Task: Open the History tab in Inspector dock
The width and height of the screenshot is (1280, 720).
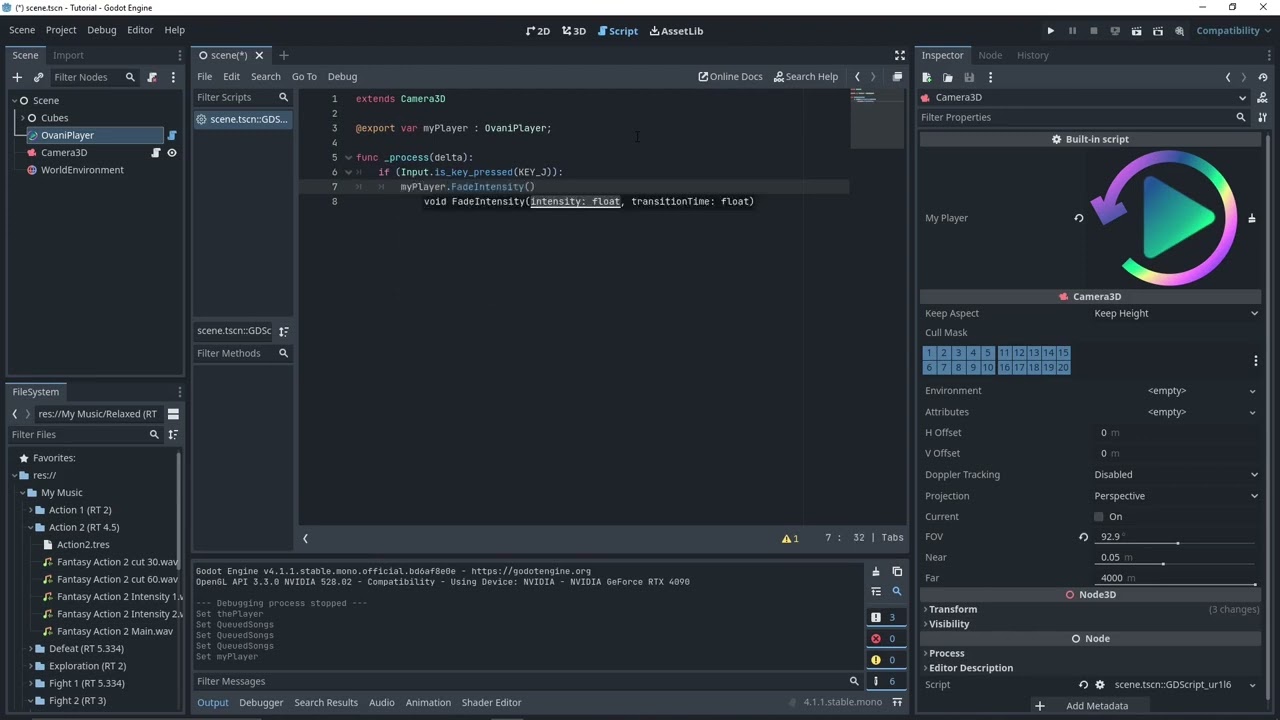Action: (1033, 55)
